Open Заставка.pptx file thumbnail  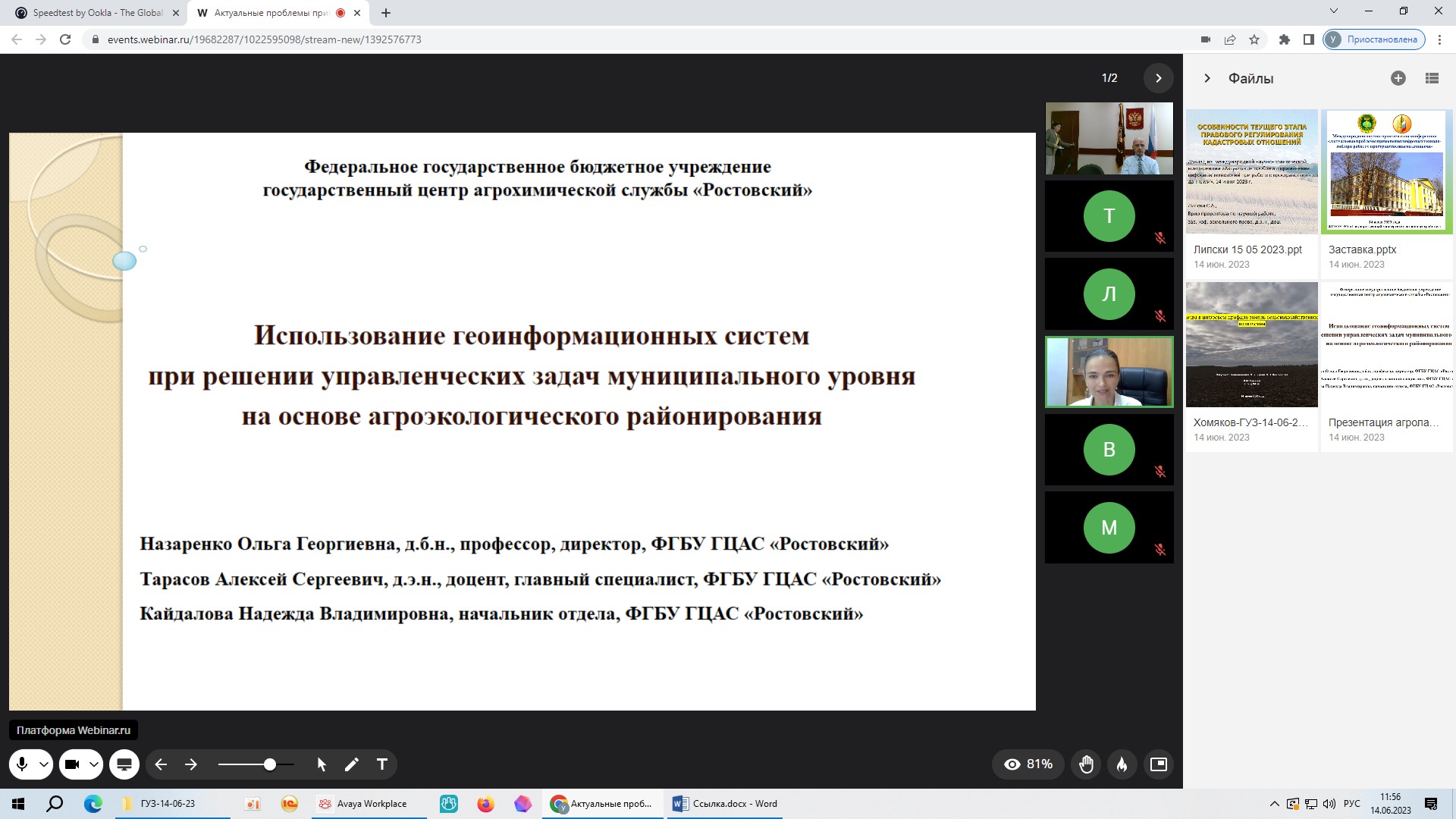tap(1387, 171)
